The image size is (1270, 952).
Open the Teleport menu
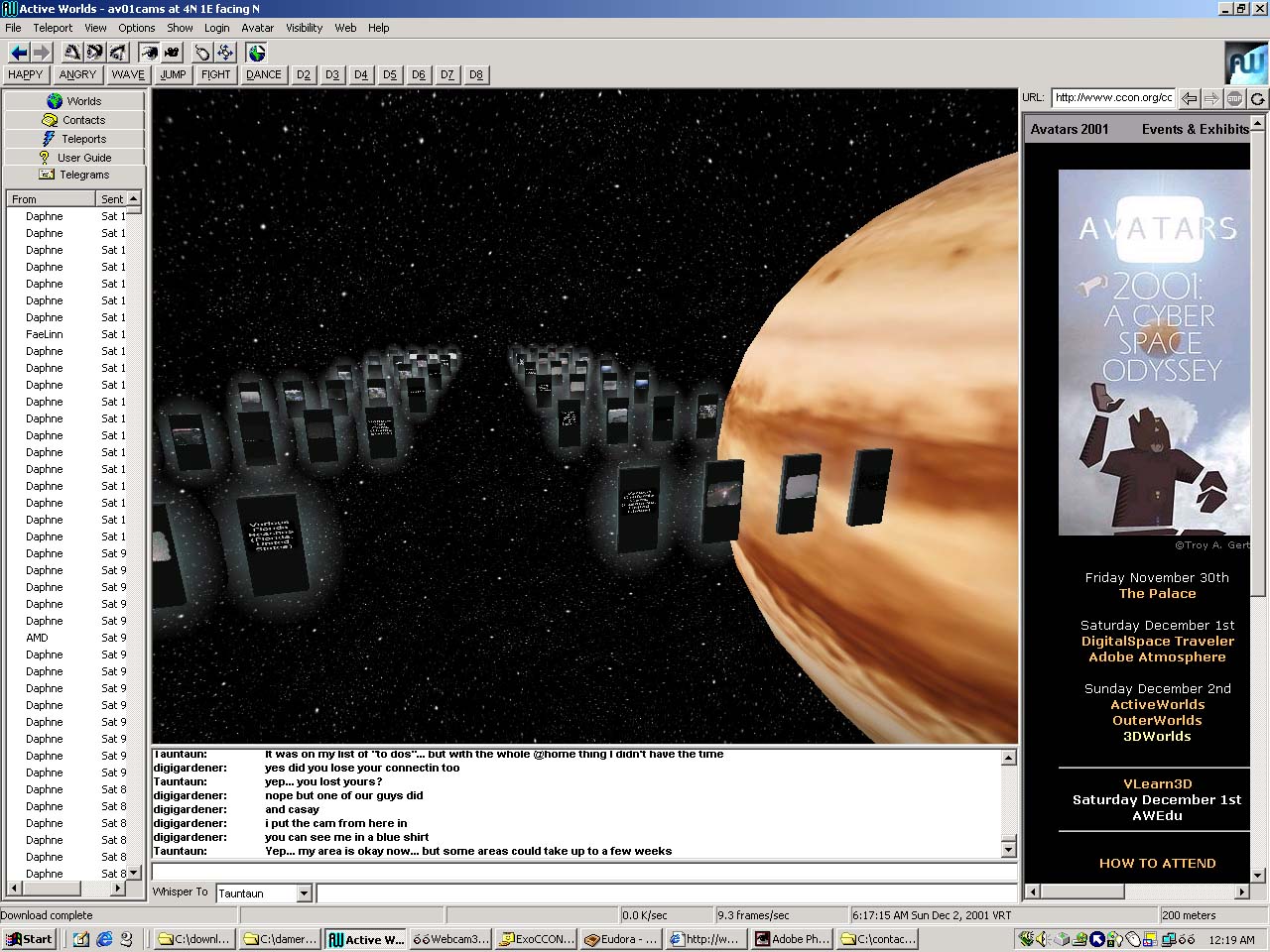tap(53, 28)
